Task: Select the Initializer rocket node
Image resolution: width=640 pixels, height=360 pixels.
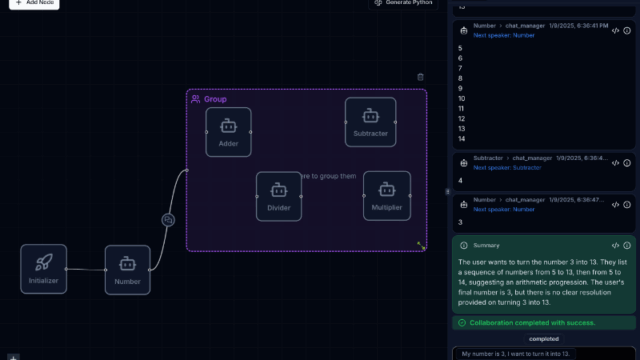Action: (x=44, y=269)
